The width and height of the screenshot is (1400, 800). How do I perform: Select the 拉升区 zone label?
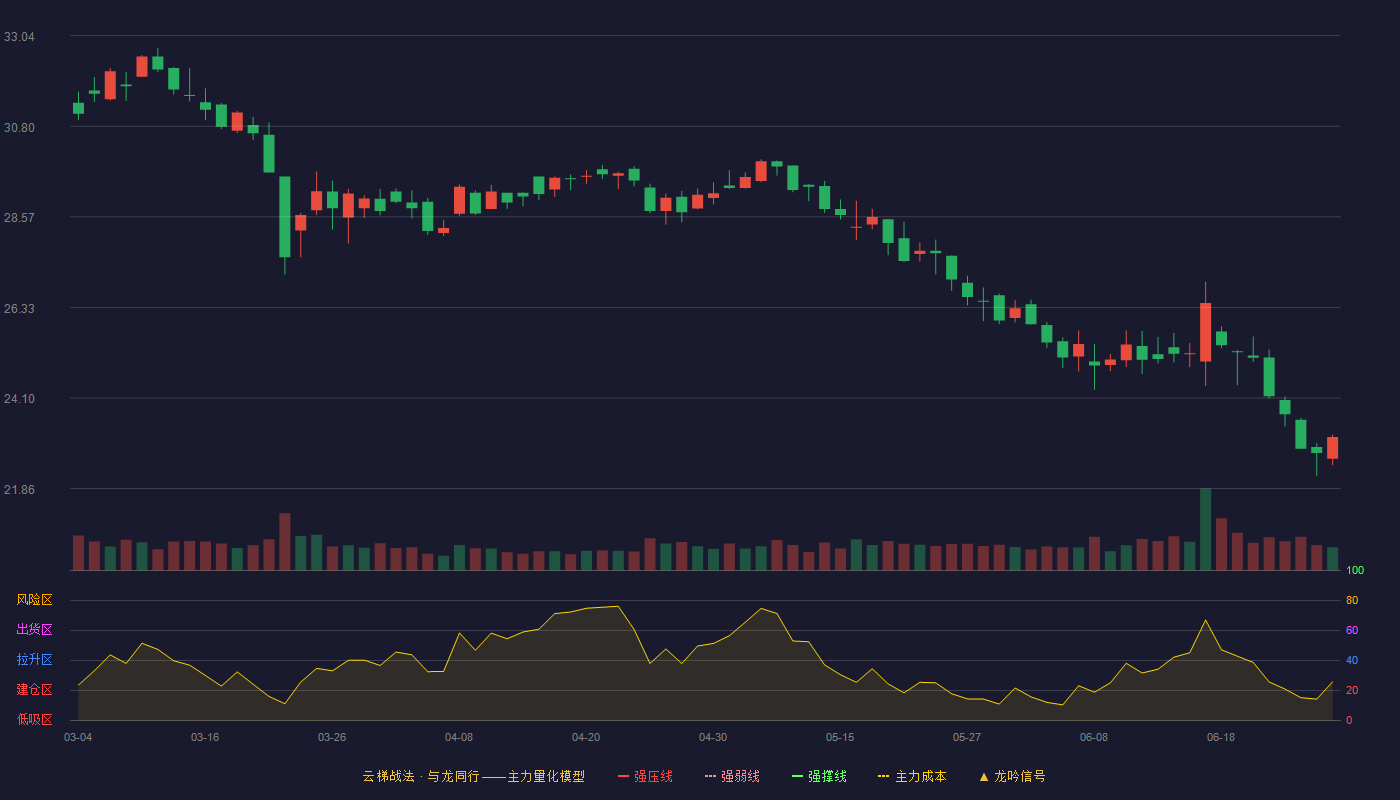(x=35, y=660)
